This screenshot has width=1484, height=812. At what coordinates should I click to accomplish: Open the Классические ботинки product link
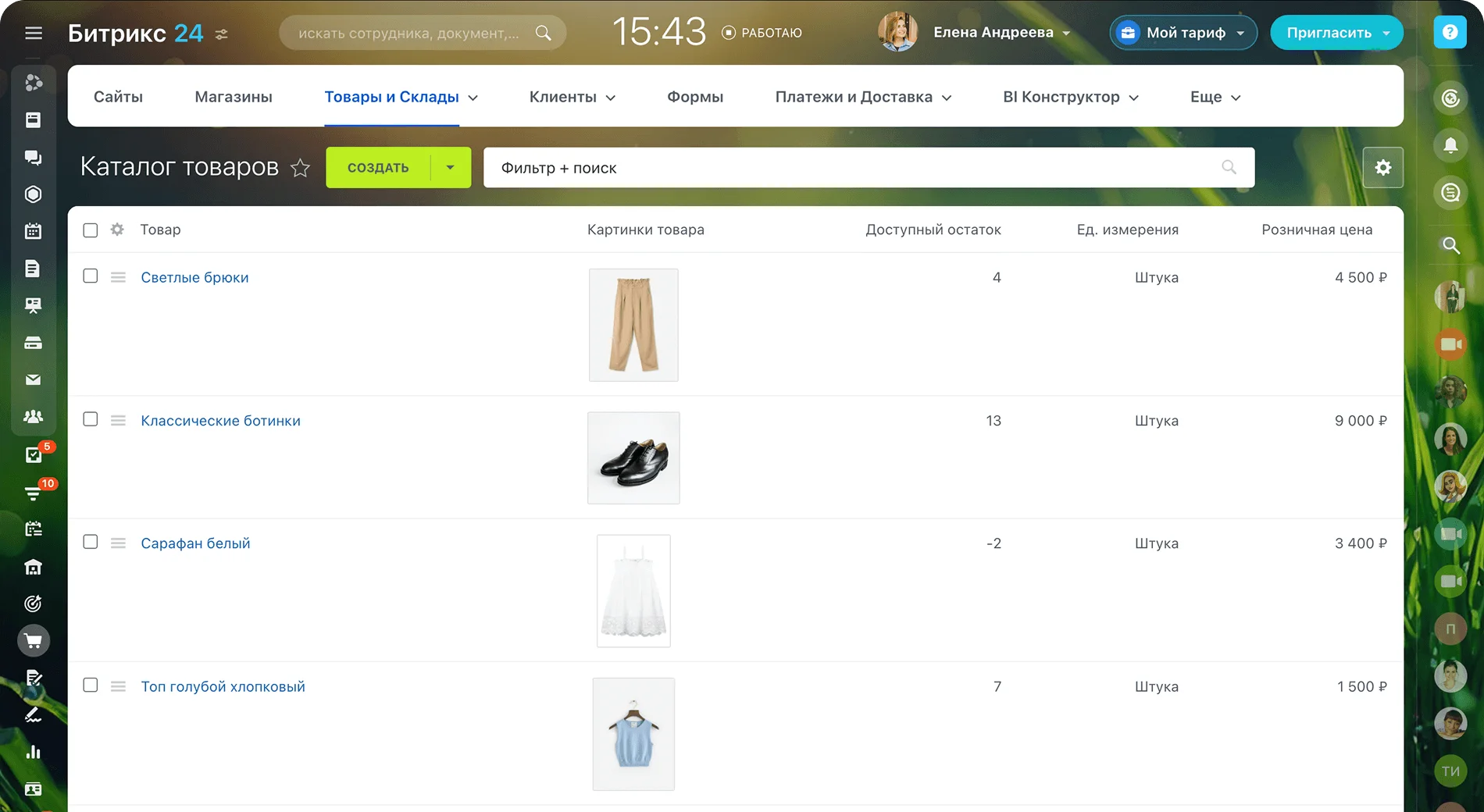pos(220,421)
